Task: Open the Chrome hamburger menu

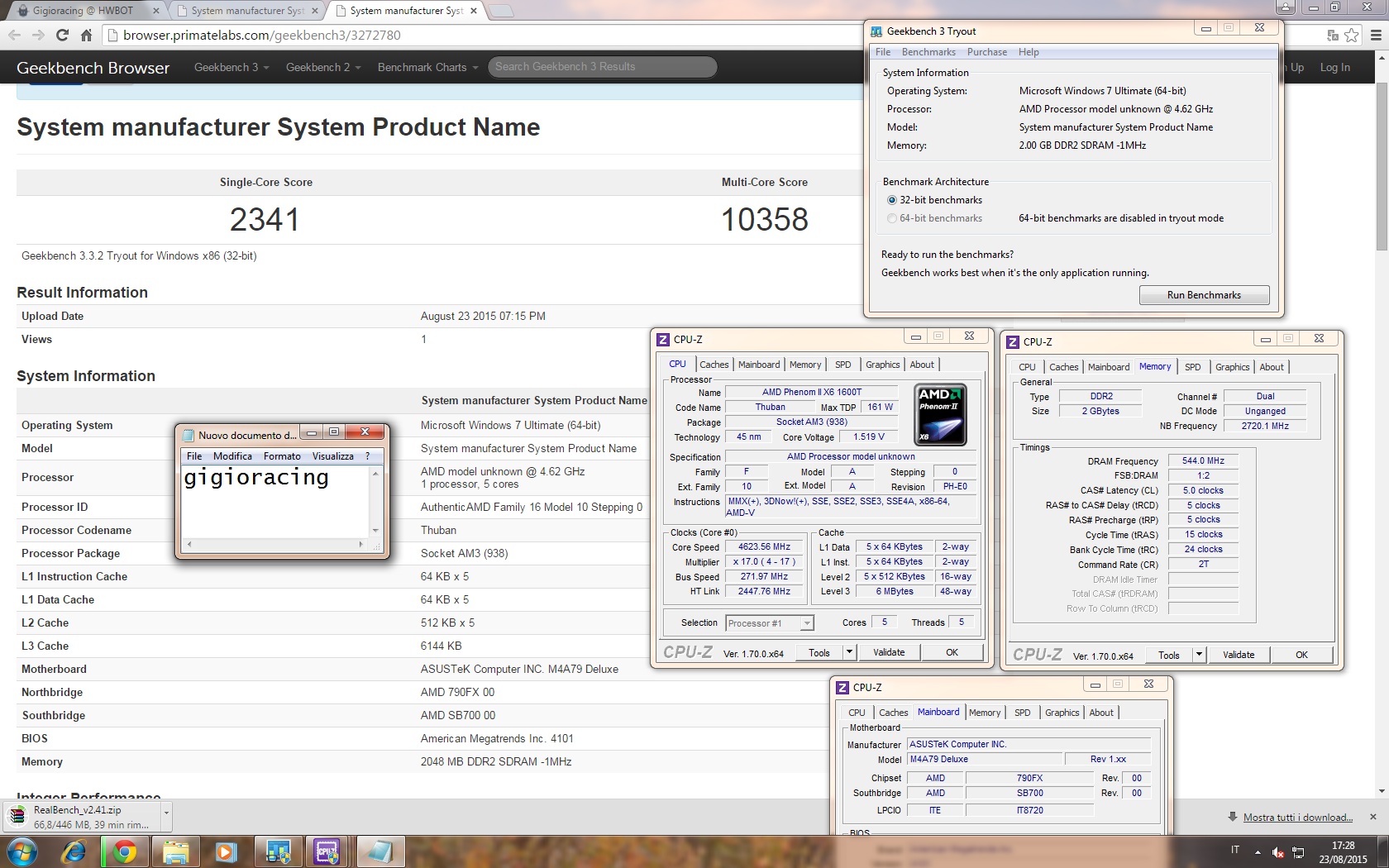Action: [x=1376, y=35]
